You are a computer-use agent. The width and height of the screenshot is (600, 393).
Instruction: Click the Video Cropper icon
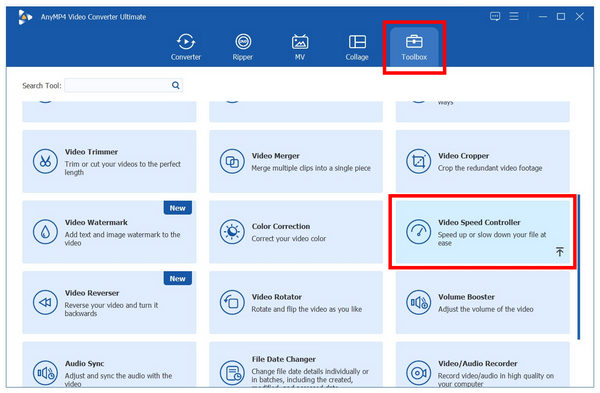coord(418,161)
